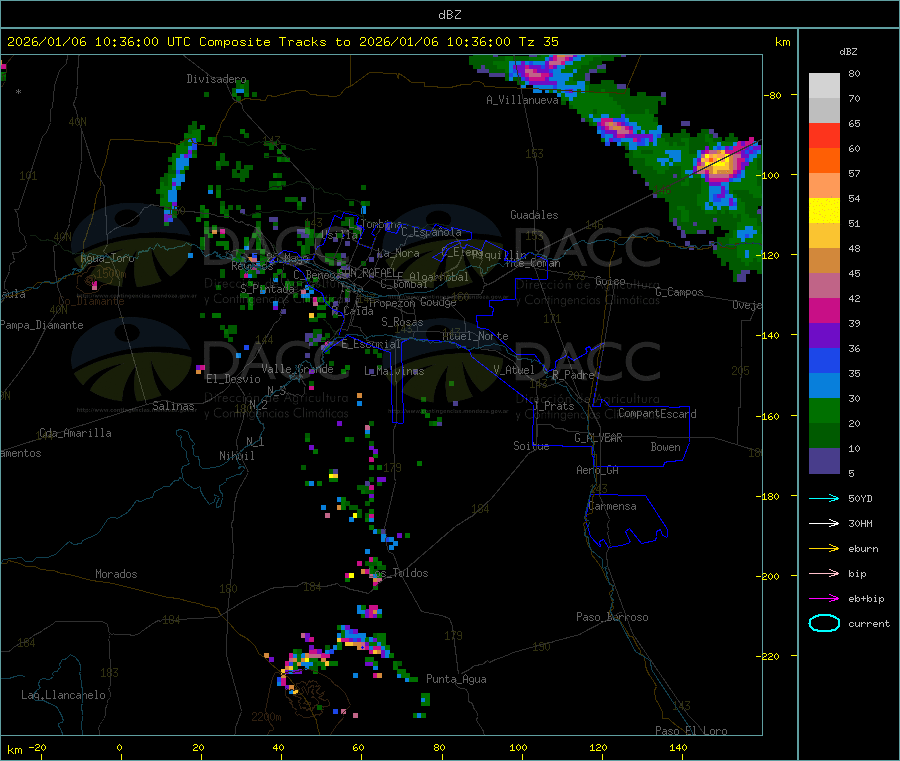Screen dimensions: 900x761
Task: Click the Cda_Amarilla place label
Action: [75, 433]
